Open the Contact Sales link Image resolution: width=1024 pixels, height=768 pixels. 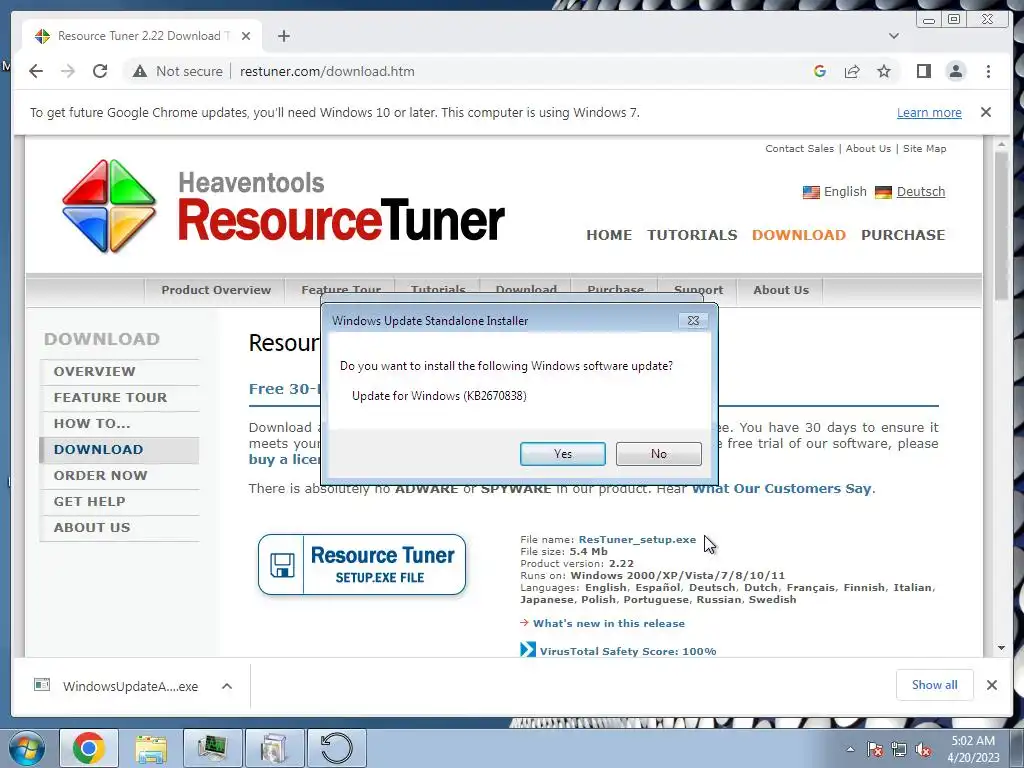799,148
